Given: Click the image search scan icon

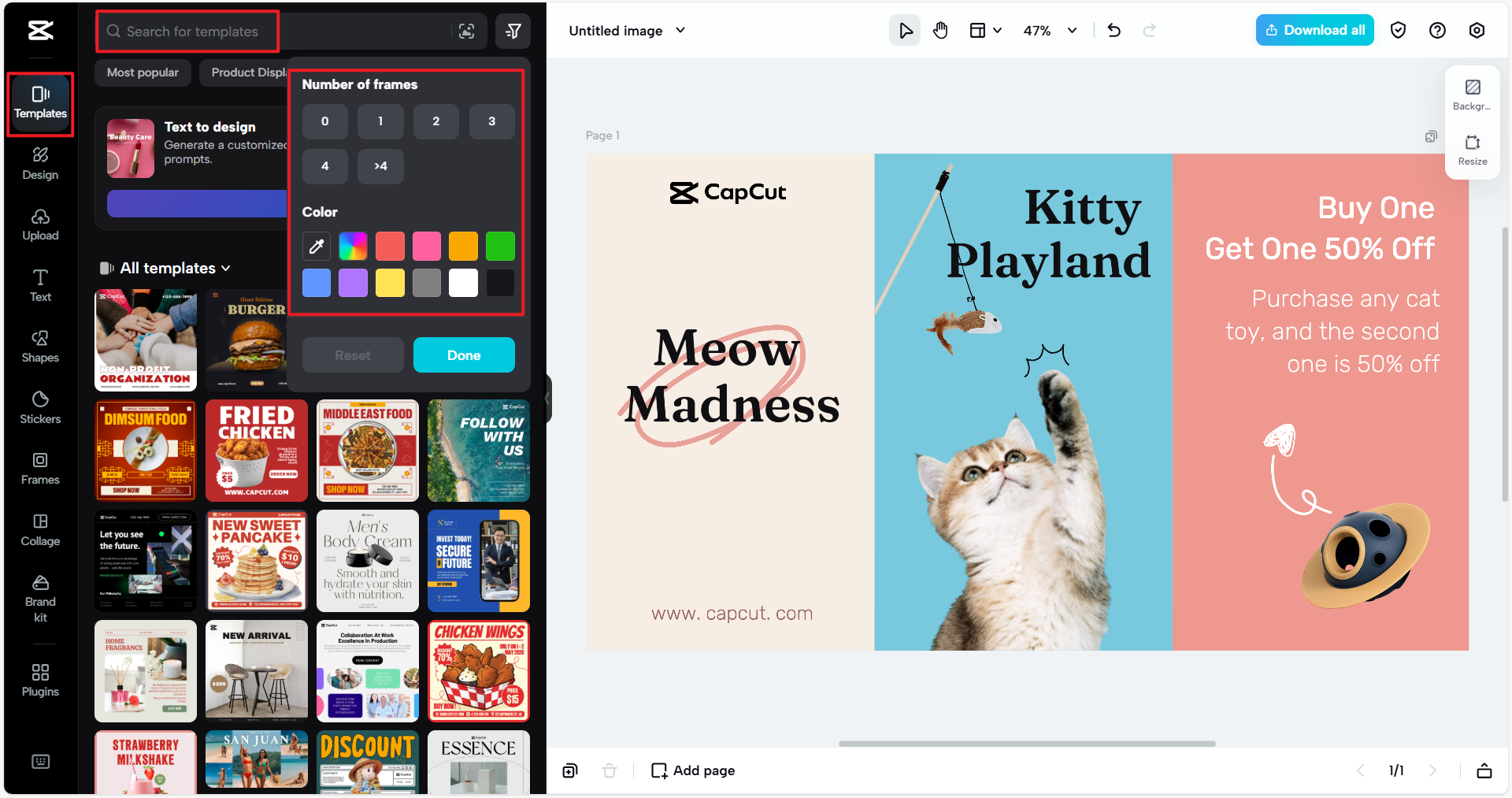Looking at the screenshot, I should click(x=467, y=32).
